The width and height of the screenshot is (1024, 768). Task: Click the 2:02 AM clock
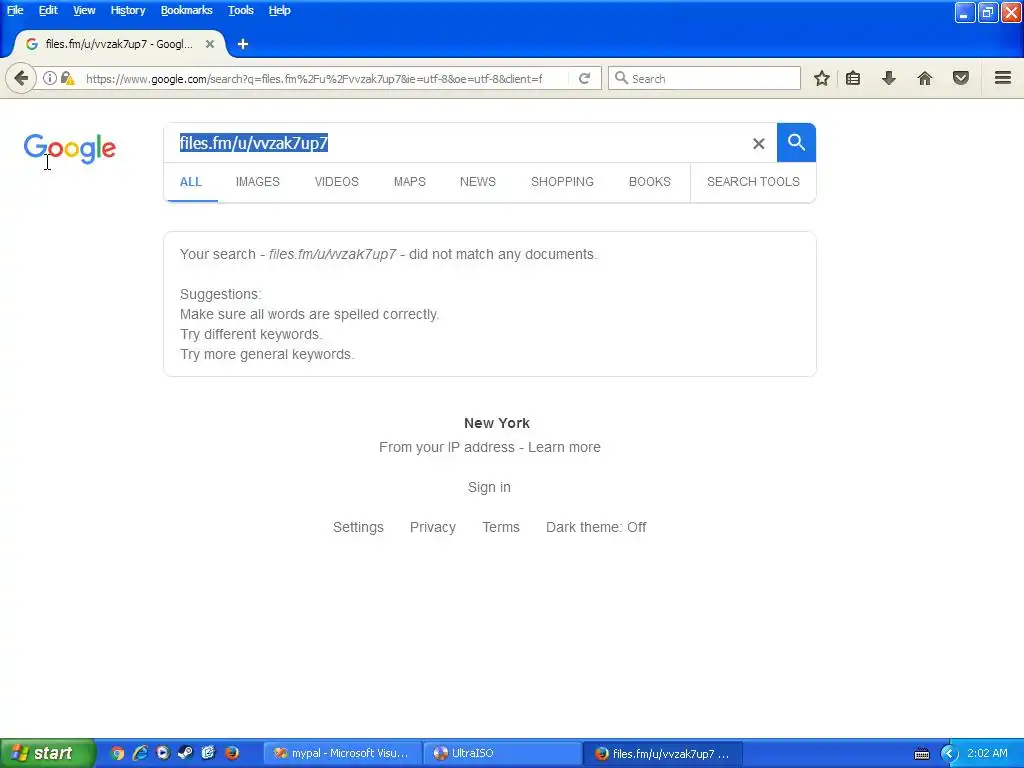coord(987,753)
